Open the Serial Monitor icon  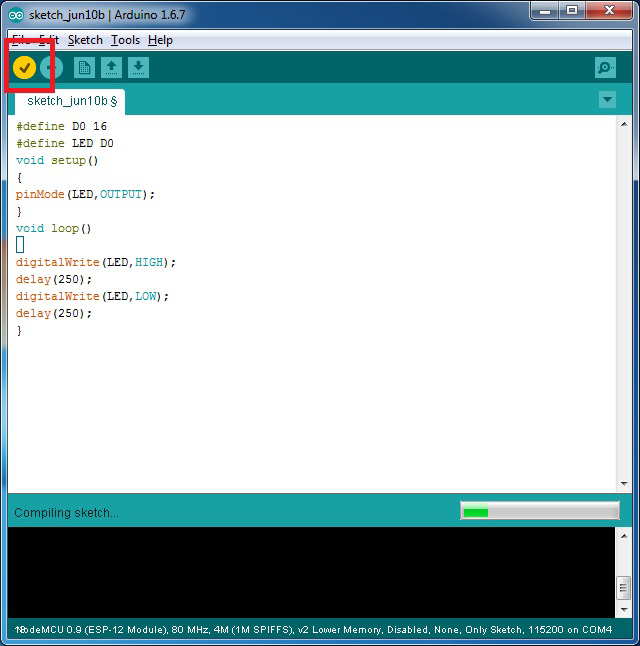[605, 67]
